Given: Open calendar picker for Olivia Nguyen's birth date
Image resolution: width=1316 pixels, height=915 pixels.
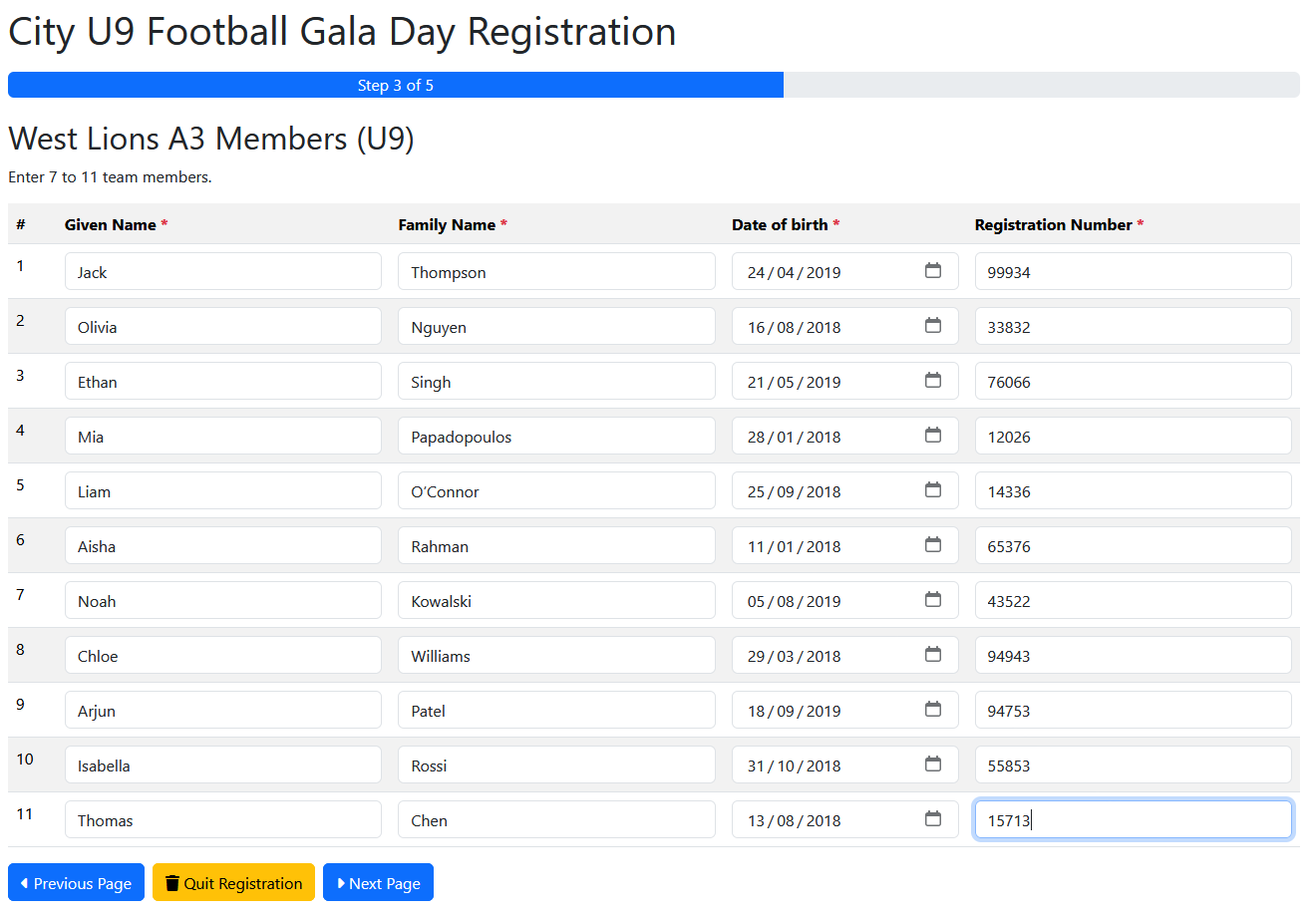Looking at the screenshot, I should 932,326.
